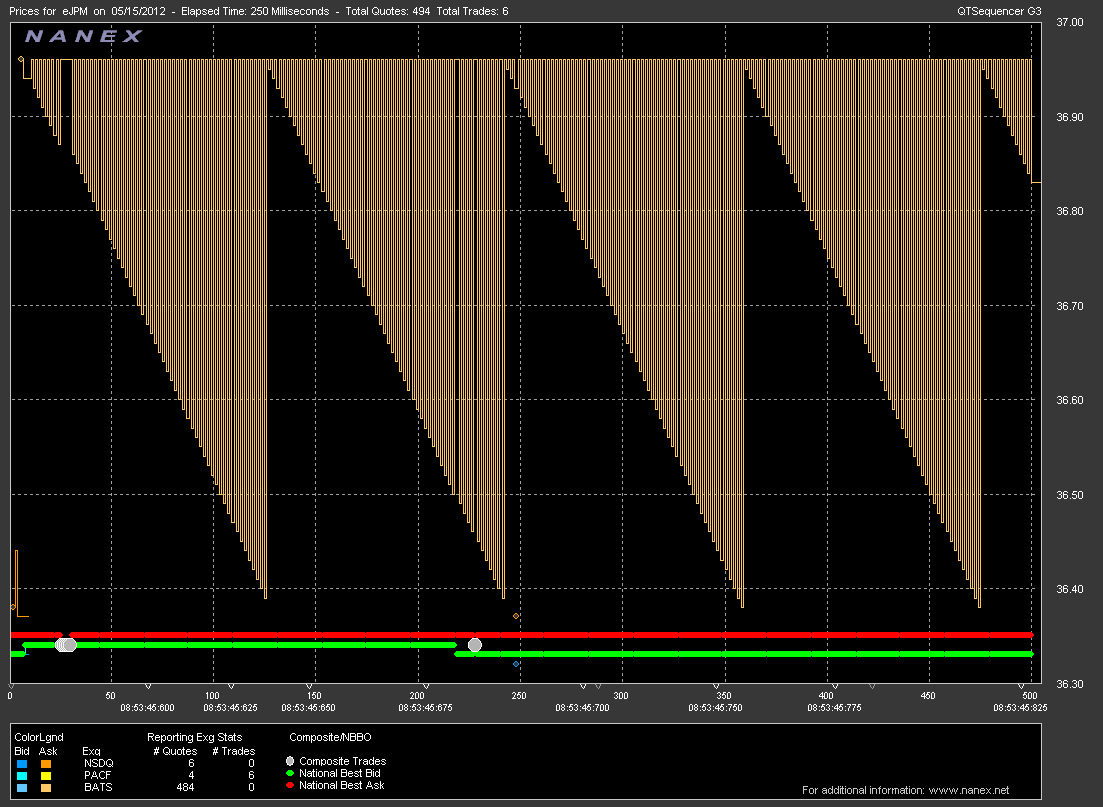
Task: Click the 484 quotes value for BATS
Action: tap(185, 787)
